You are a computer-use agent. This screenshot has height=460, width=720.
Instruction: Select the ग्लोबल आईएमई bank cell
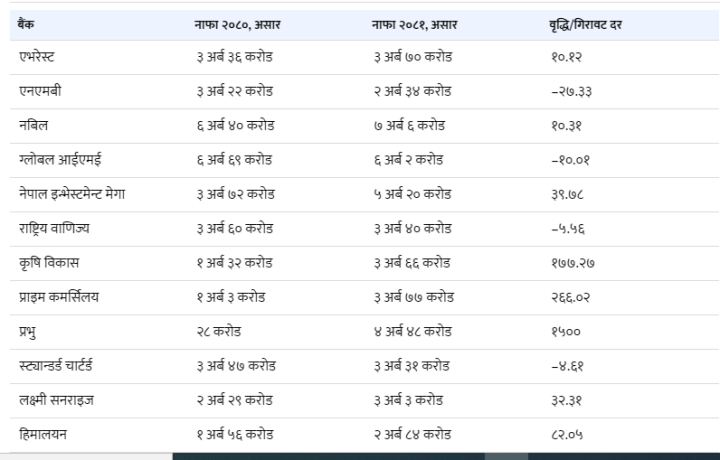(x=60, y=159)
